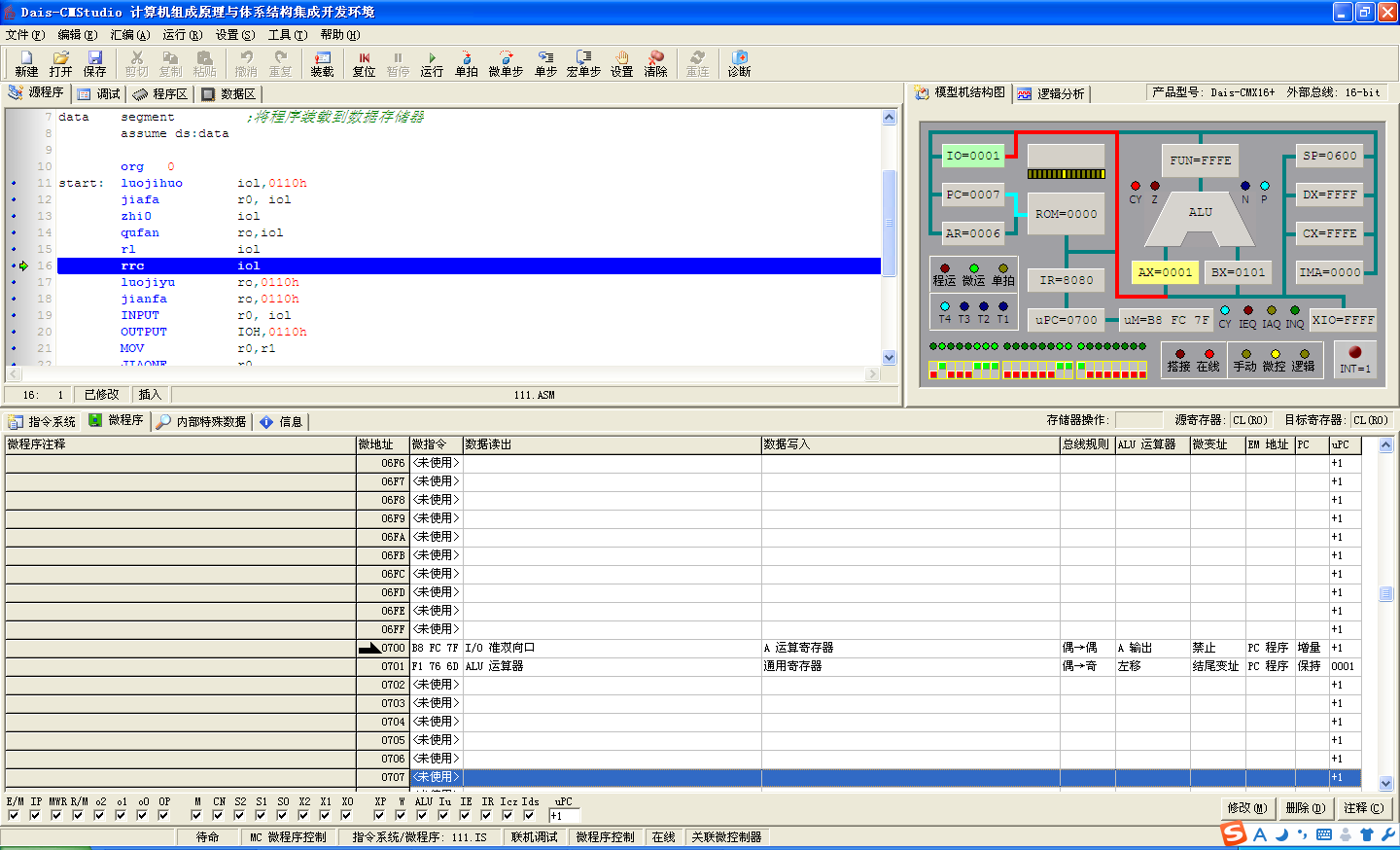Toggle the CN checkbox
This screenshot has height=850, width=1400.
click(218, 815)
